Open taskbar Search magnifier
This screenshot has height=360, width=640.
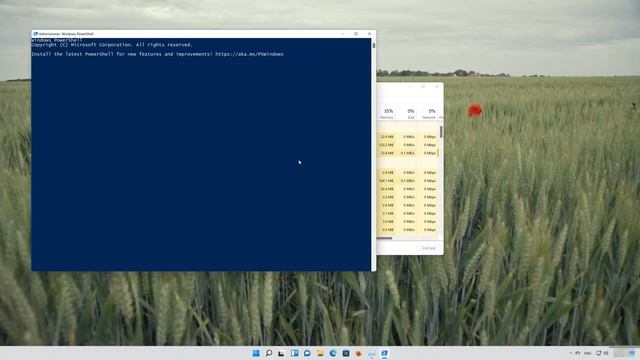pos(269,353)
